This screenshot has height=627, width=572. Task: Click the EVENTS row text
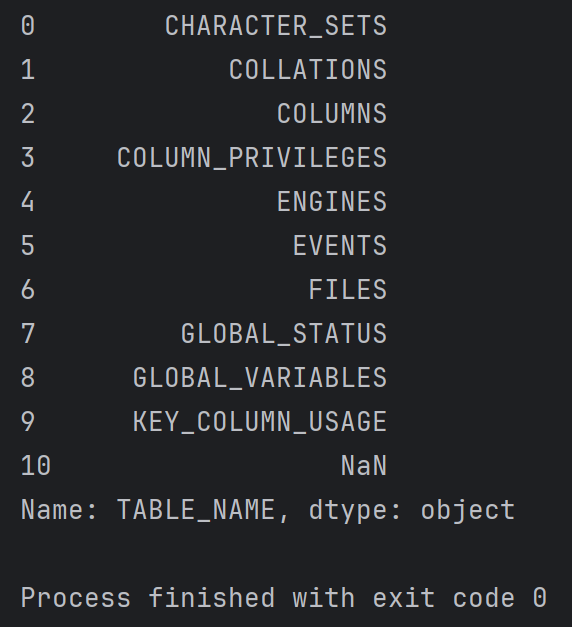click(340, 246)
